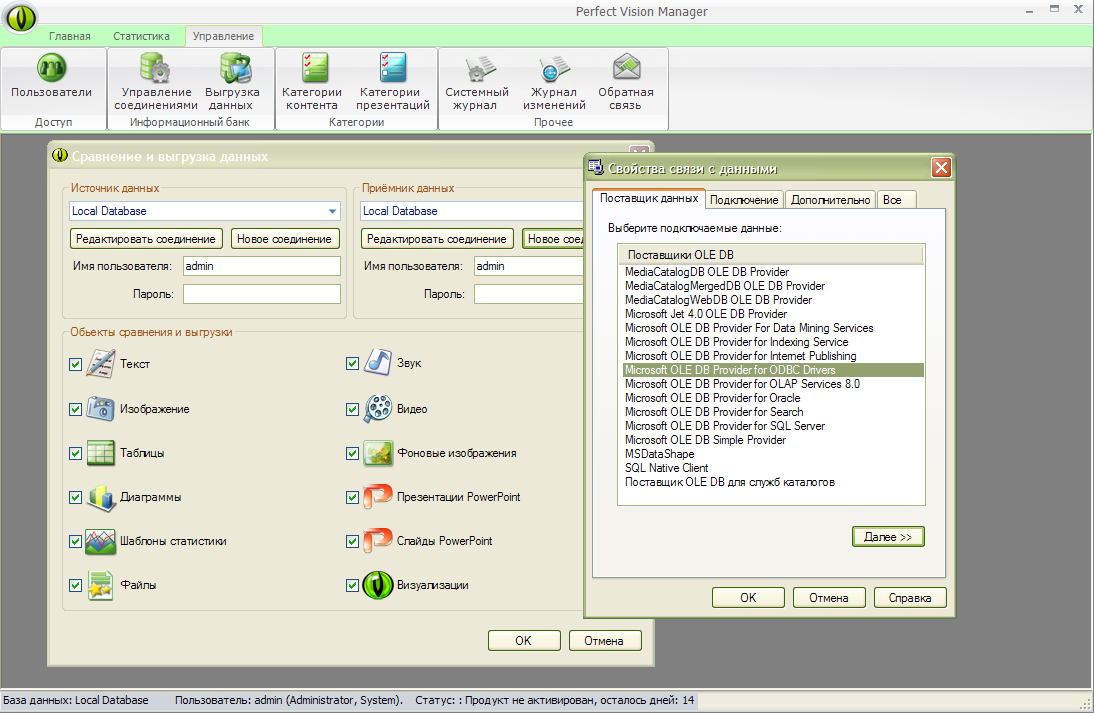Uncheck the Визуализации checkbox
This screenshot has width=1094, height=713.
click(x=352, y=585)
